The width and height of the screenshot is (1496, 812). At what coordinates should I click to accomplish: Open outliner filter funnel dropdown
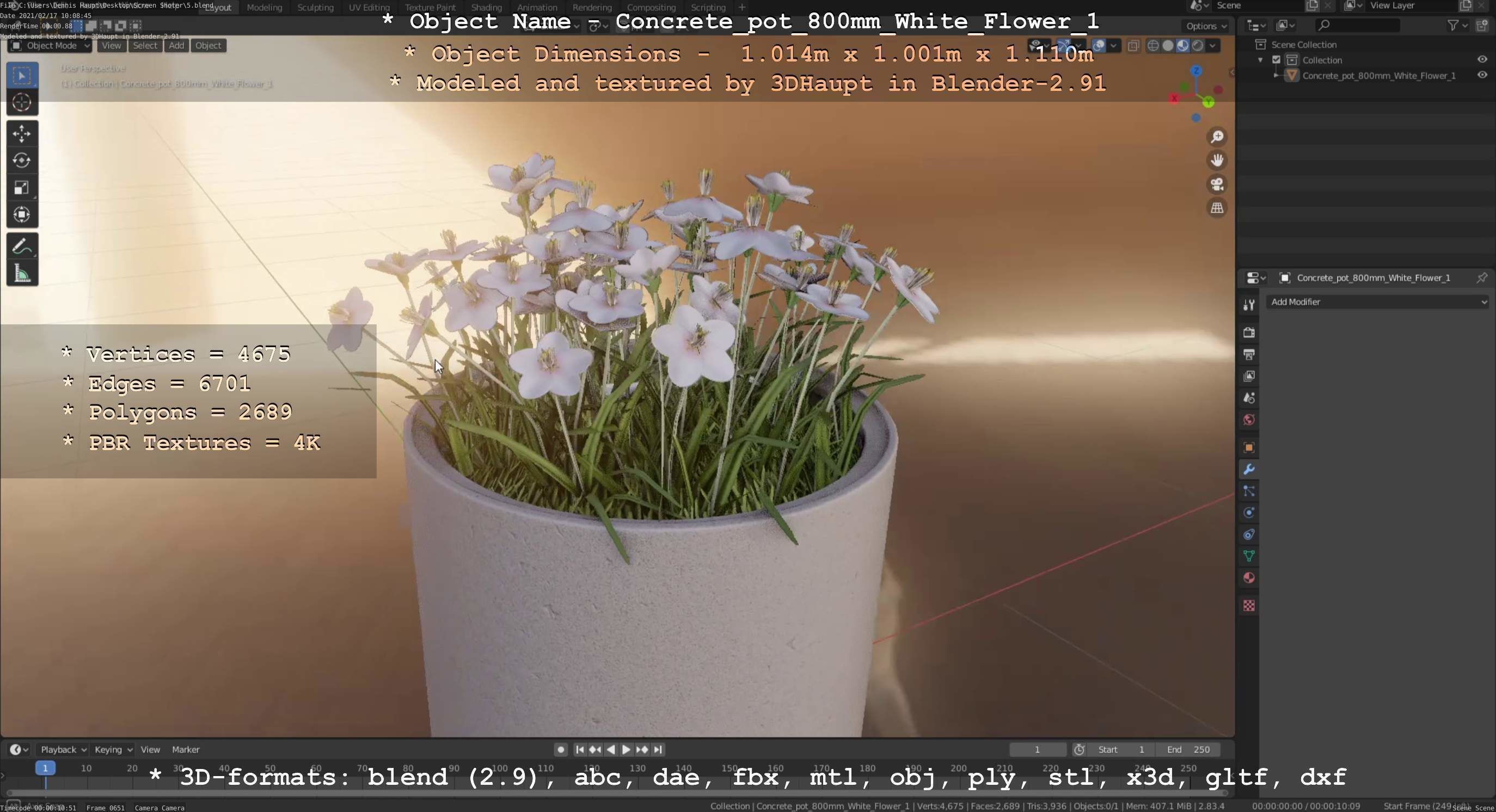1457,26
